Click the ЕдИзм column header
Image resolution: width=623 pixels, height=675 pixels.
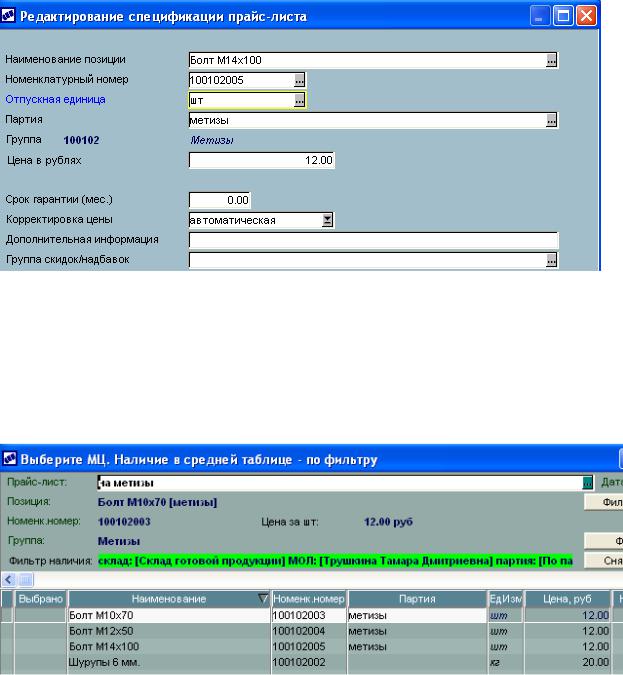pos(506,599)
